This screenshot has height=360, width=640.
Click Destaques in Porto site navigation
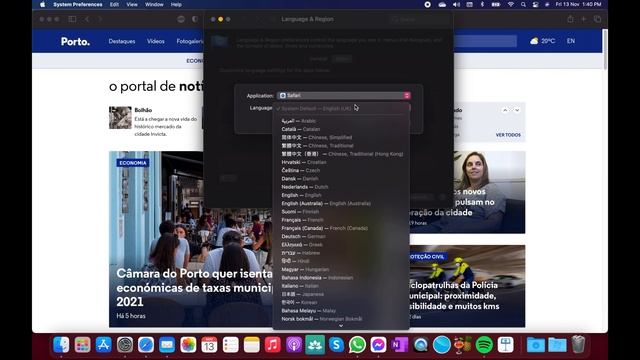pos(122,41)
